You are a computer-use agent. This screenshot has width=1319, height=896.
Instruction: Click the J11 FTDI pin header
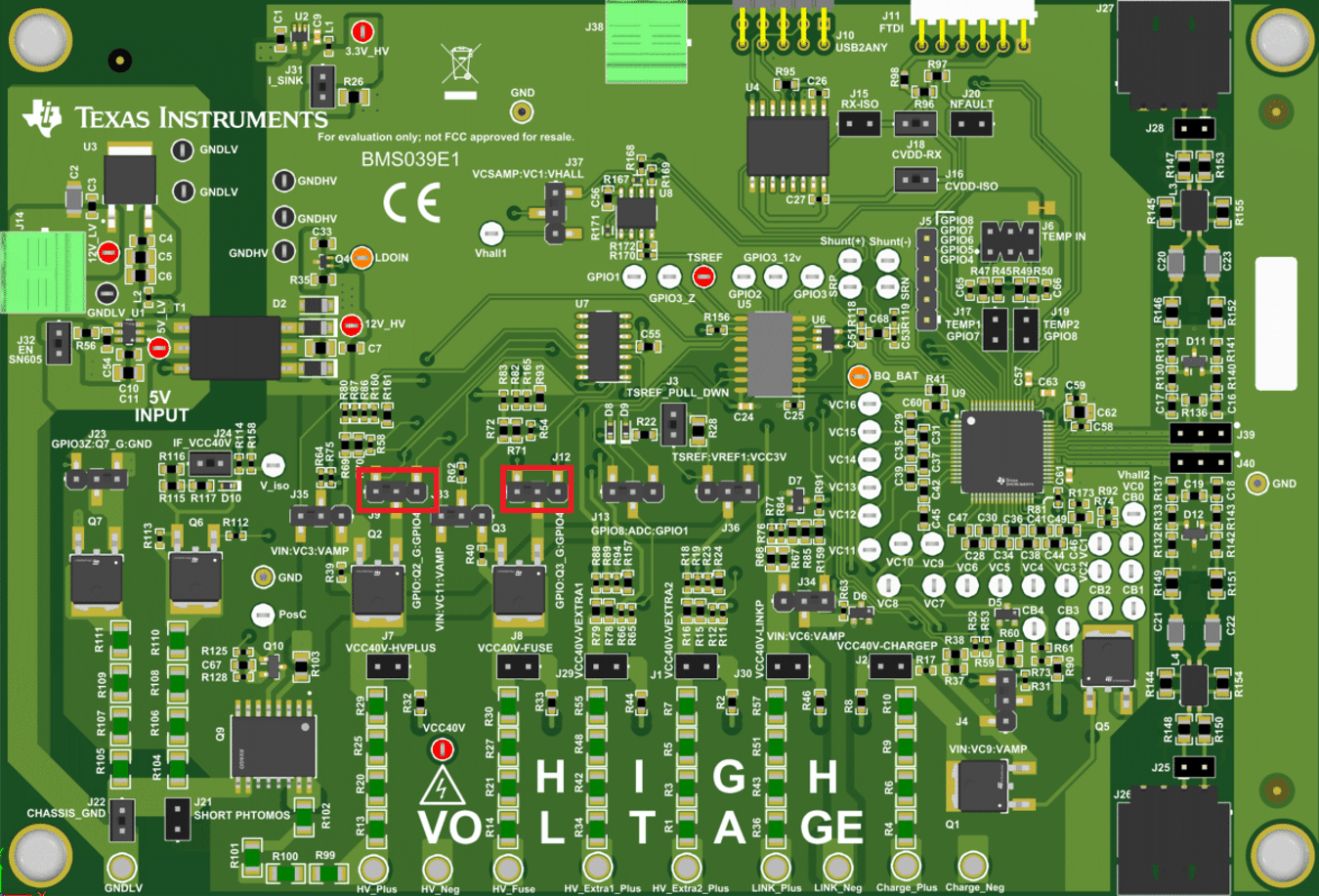(972, 26)
